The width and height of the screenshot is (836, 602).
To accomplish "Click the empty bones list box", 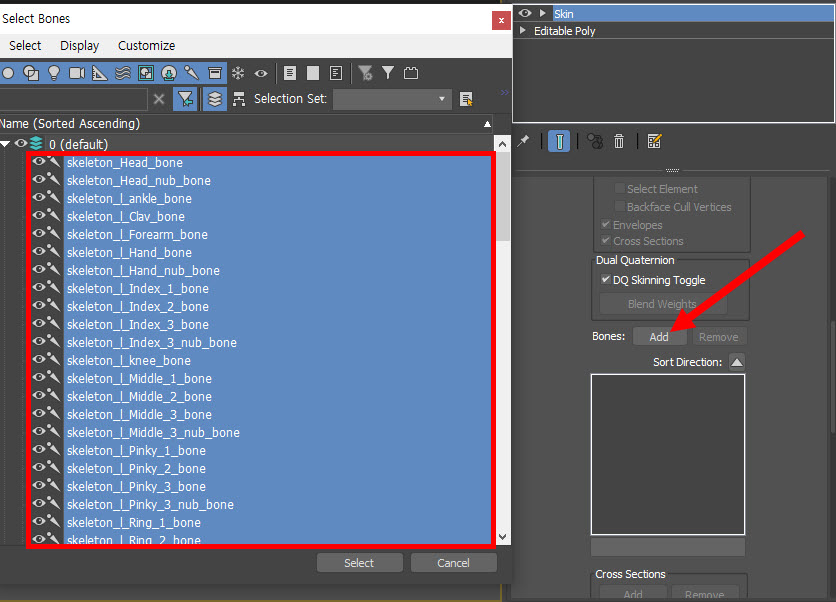I will [x=668, y=454].
